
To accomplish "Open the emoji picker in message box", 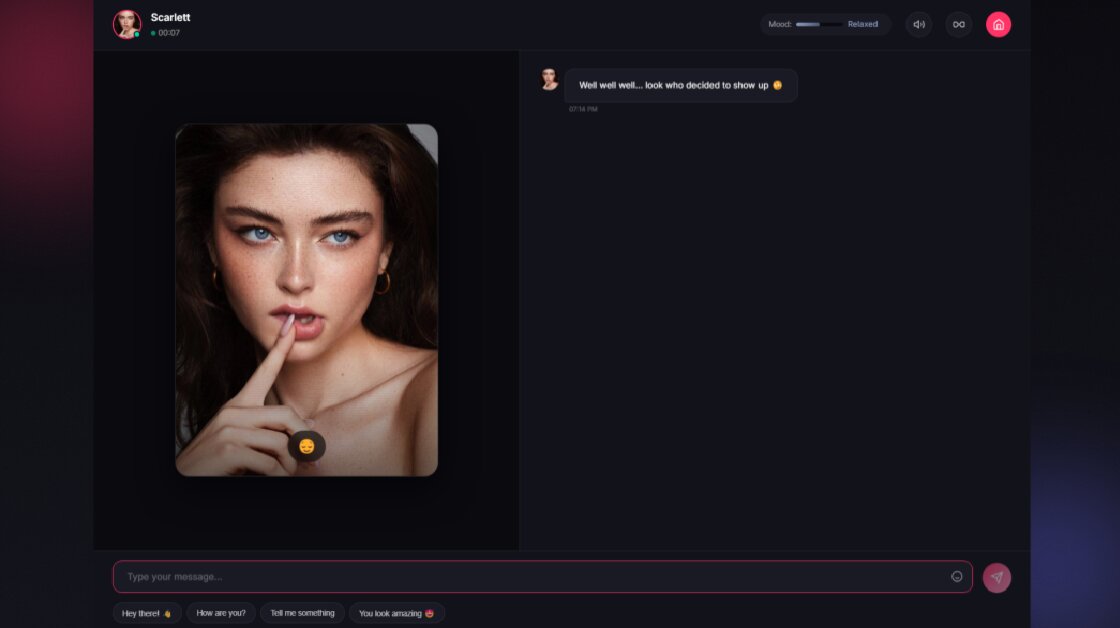I will (956, 577).
